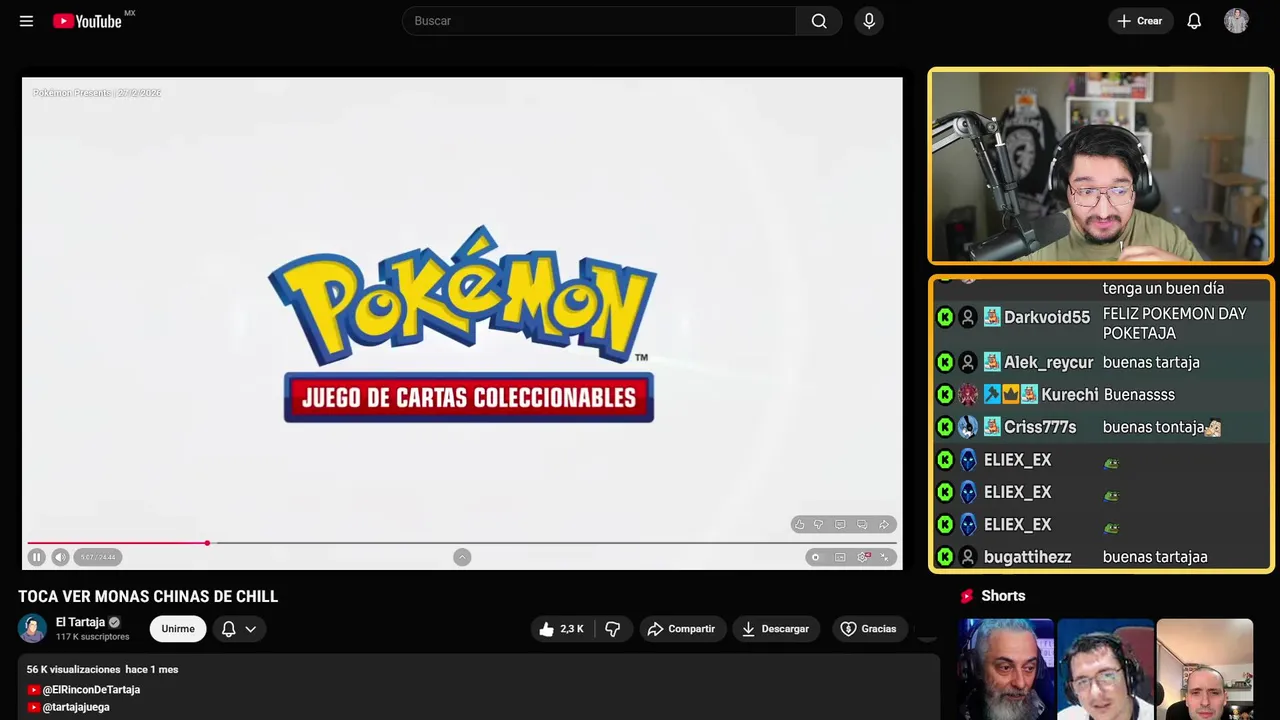Open the @ElRinconDeTartaja link
Viewport: 1280px width, 720px height.
pos(91,690)
